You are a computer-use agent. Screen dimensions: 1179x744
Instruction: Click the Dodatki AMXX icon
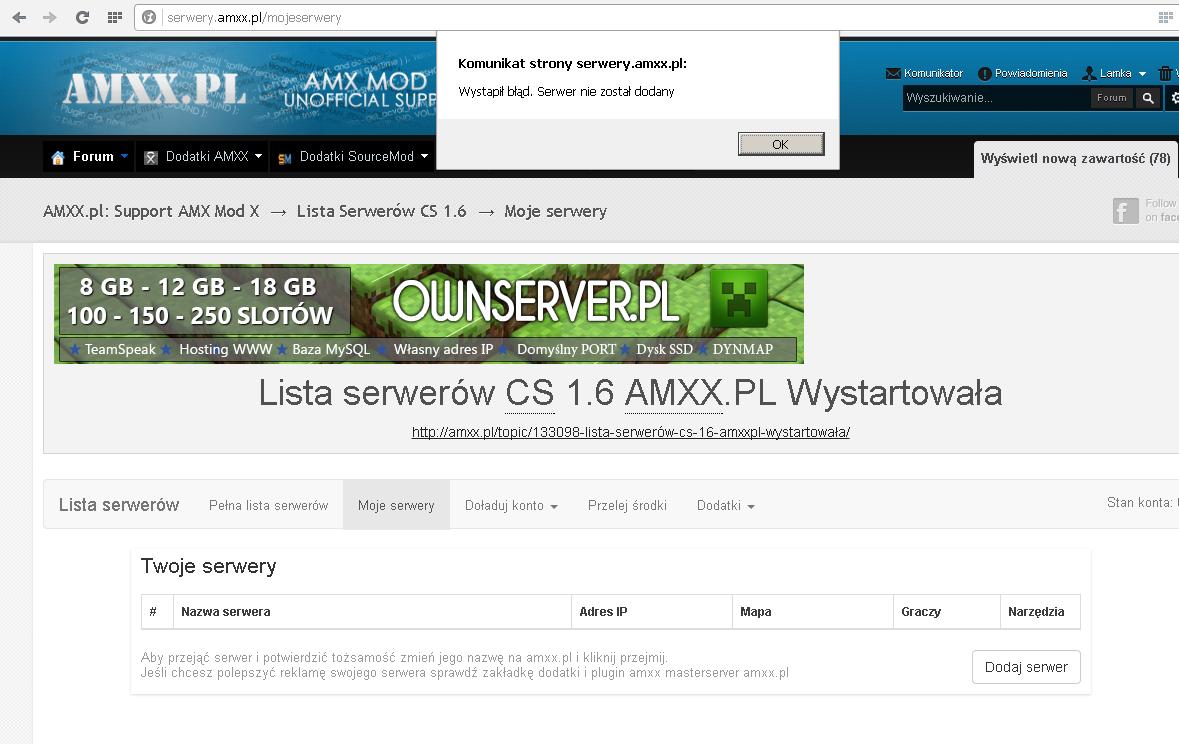pyautogui.click(x=150, y=157)
